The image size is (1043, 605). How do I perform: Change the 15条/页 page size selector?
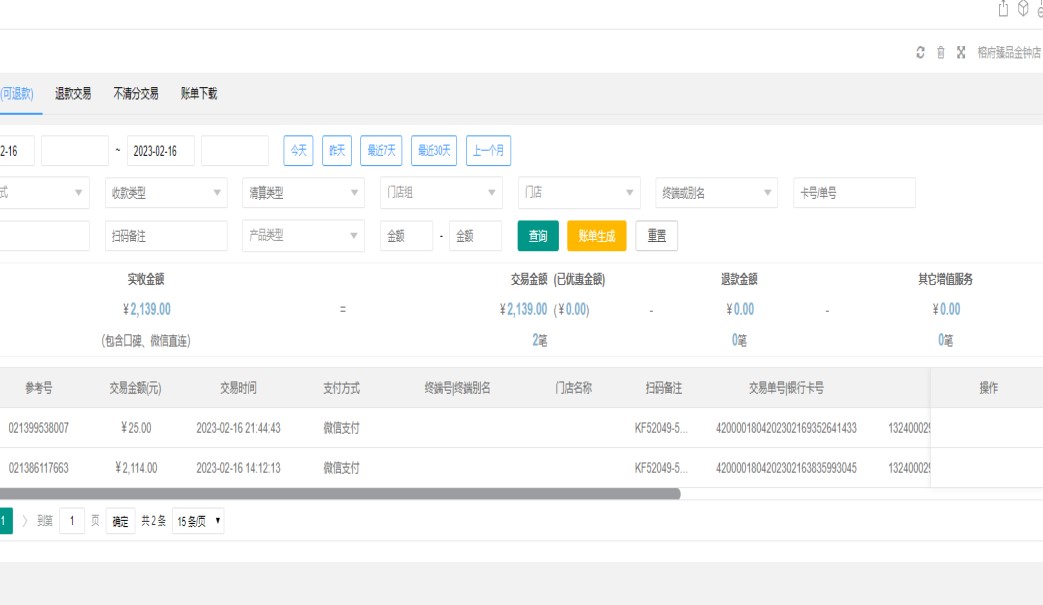pyautogui.click(x=198, y=521)
